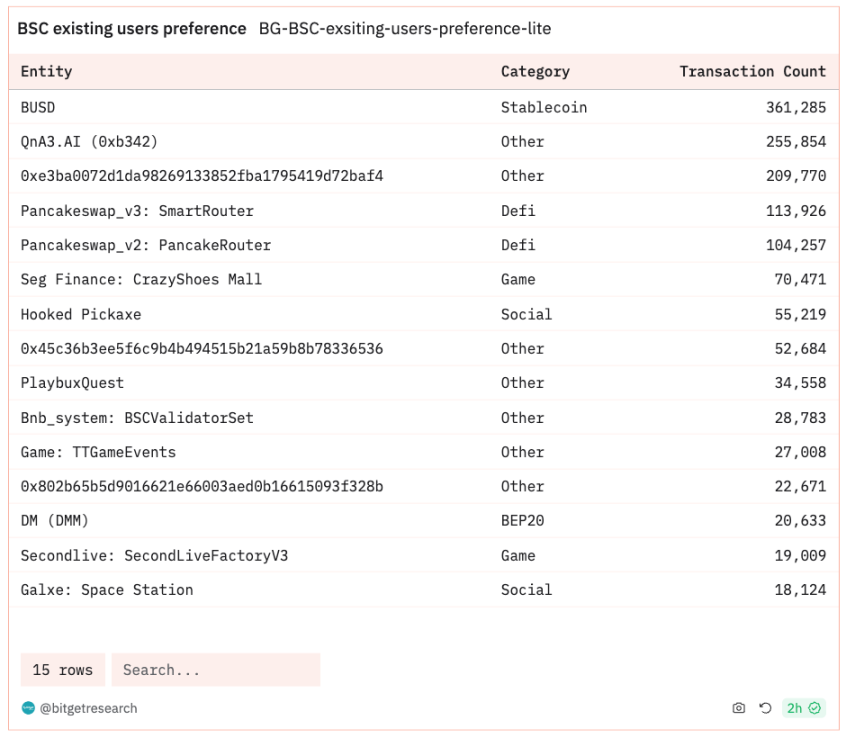Click the BSC existing users preference title
The image size is (846, 738).
click(x=132, y=29)
